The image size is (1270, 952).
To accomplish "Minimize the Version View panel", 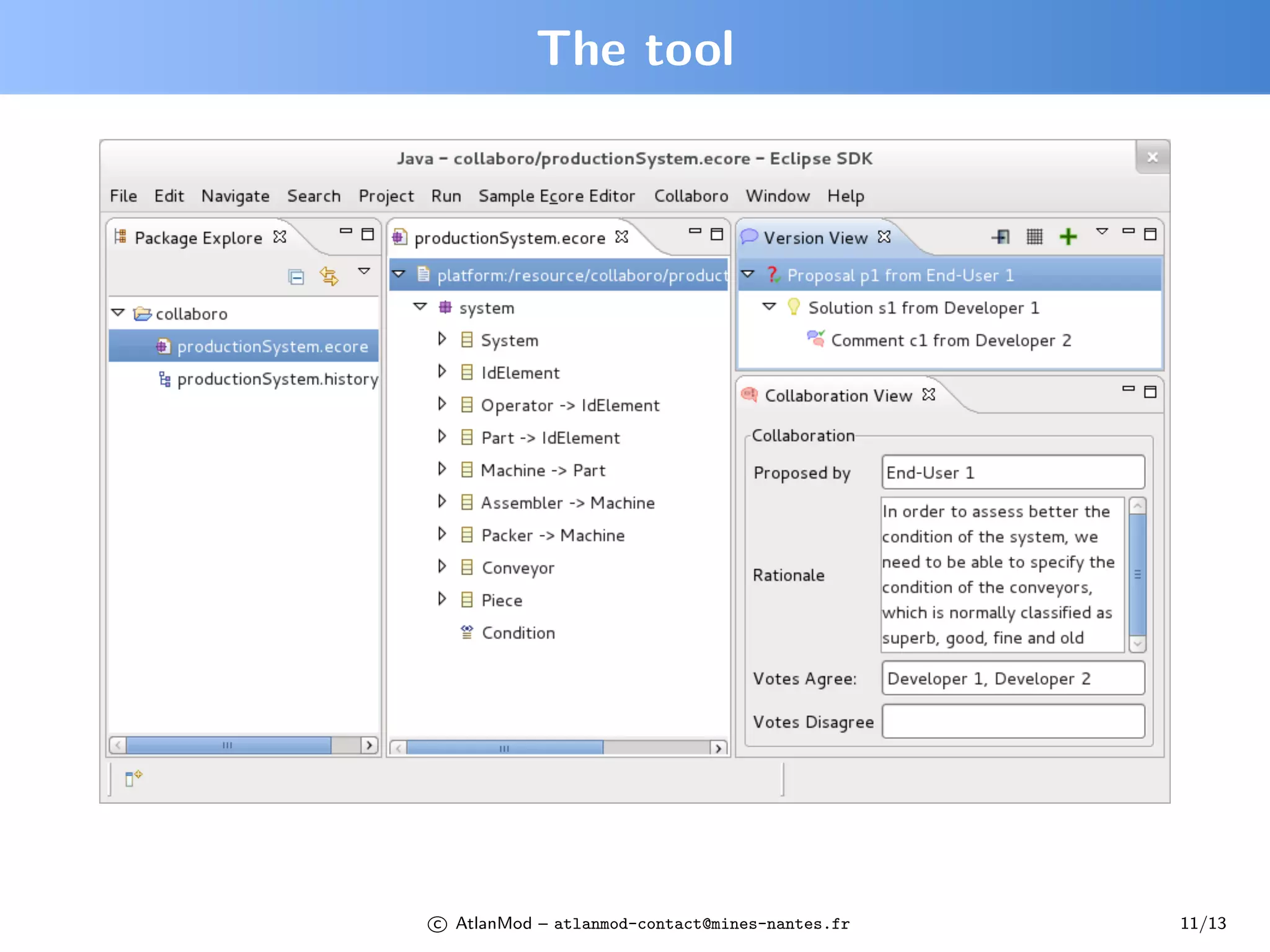I will (x=1129, y=231).
